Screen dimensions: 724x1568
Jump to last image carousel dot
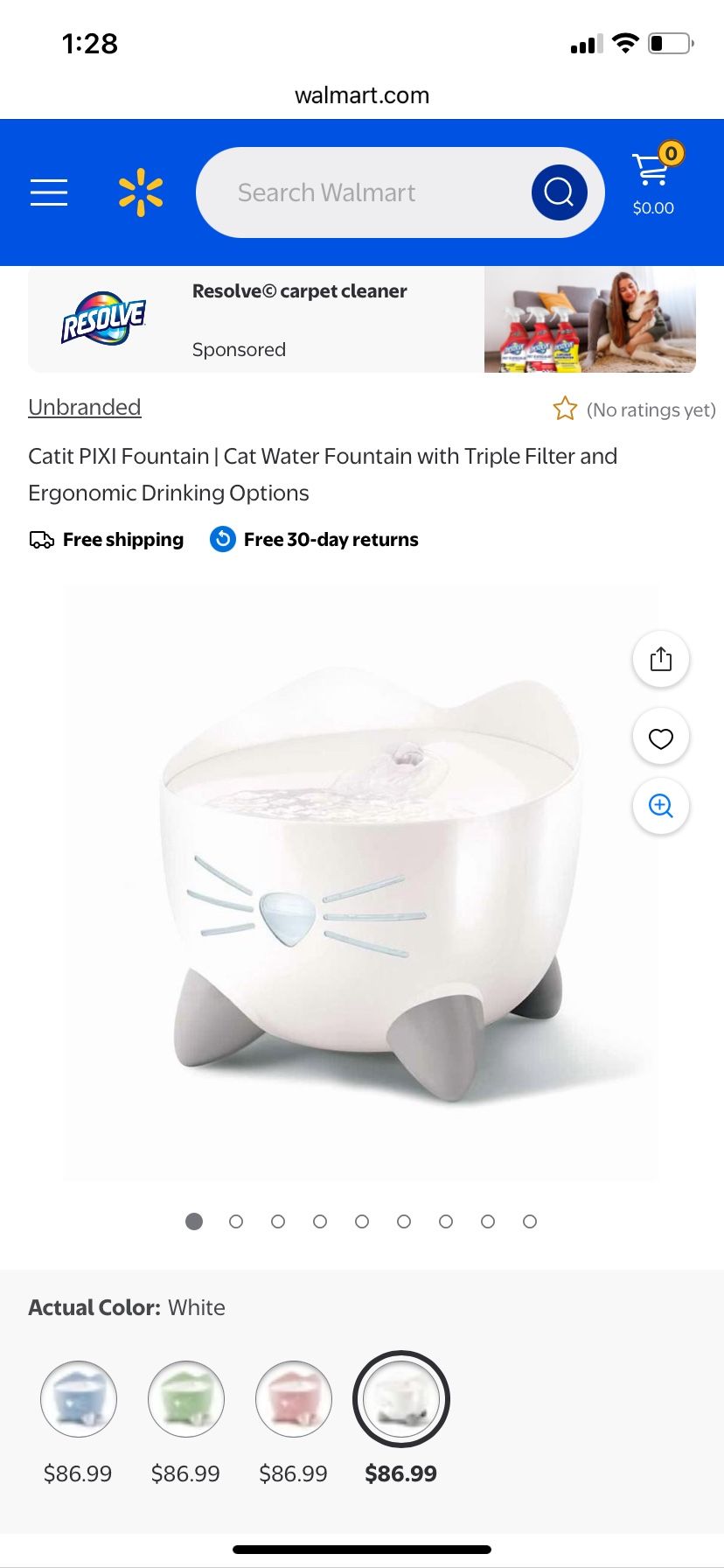click(530, 1221)
